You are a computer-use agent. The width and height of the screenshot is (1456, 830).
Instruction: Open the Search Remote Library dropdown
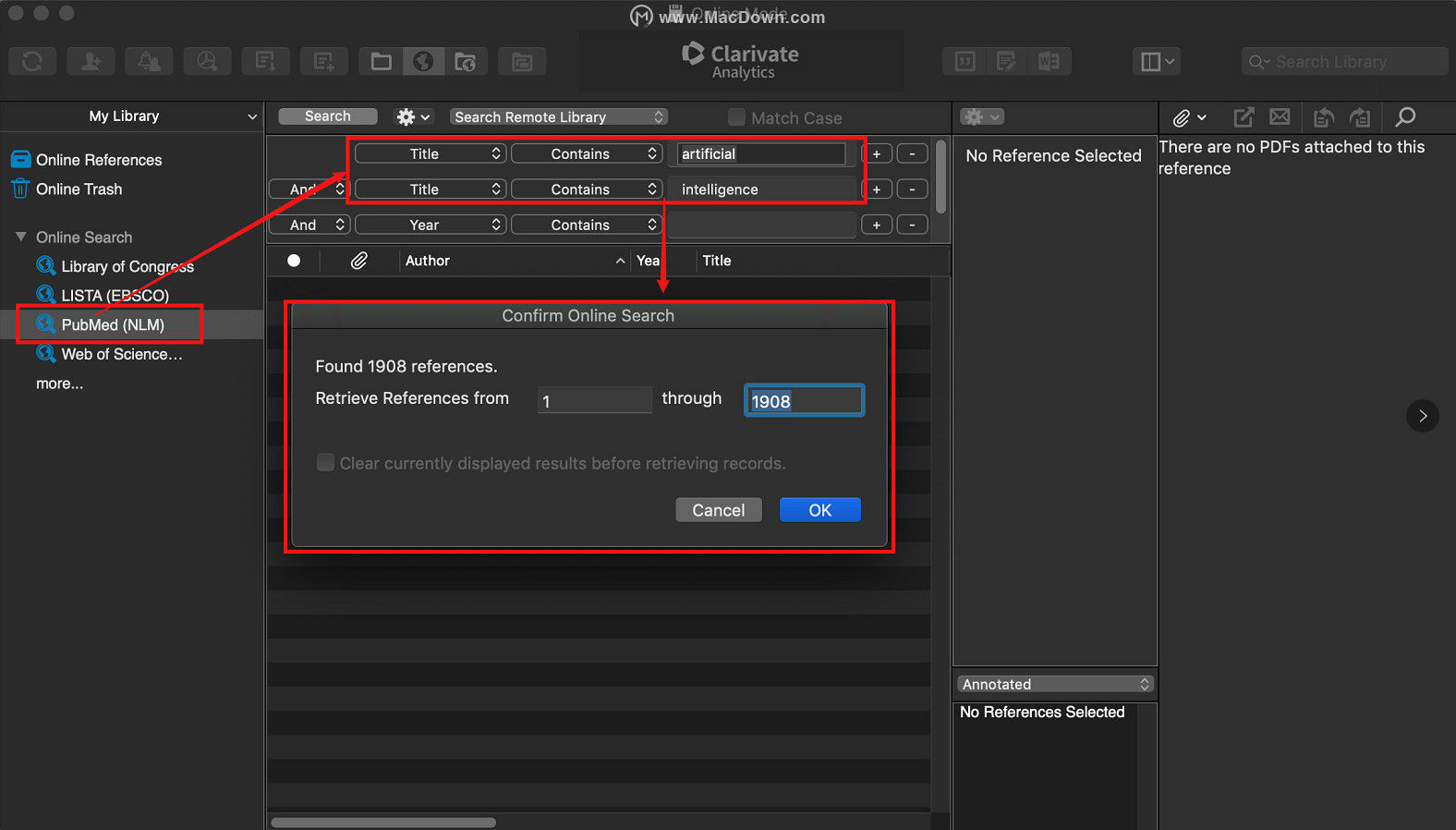click(559, 116)
